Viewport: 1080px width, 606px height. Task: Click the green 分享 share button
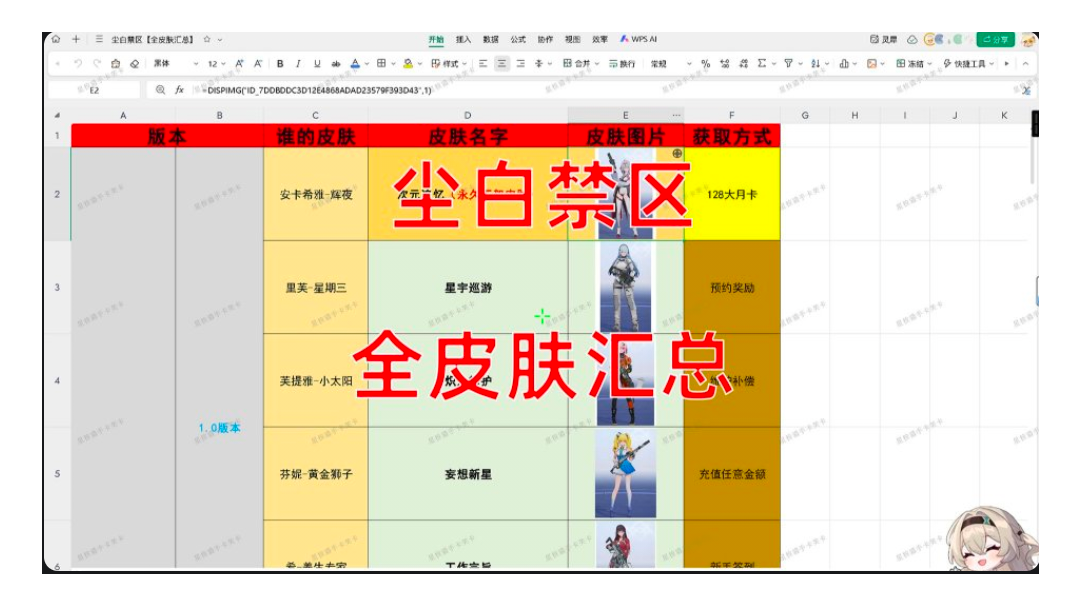coord(995,40)
